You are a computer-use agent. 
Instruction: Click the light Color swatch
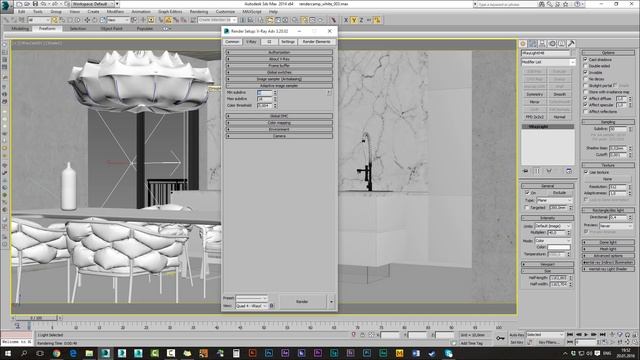(559, 247)
